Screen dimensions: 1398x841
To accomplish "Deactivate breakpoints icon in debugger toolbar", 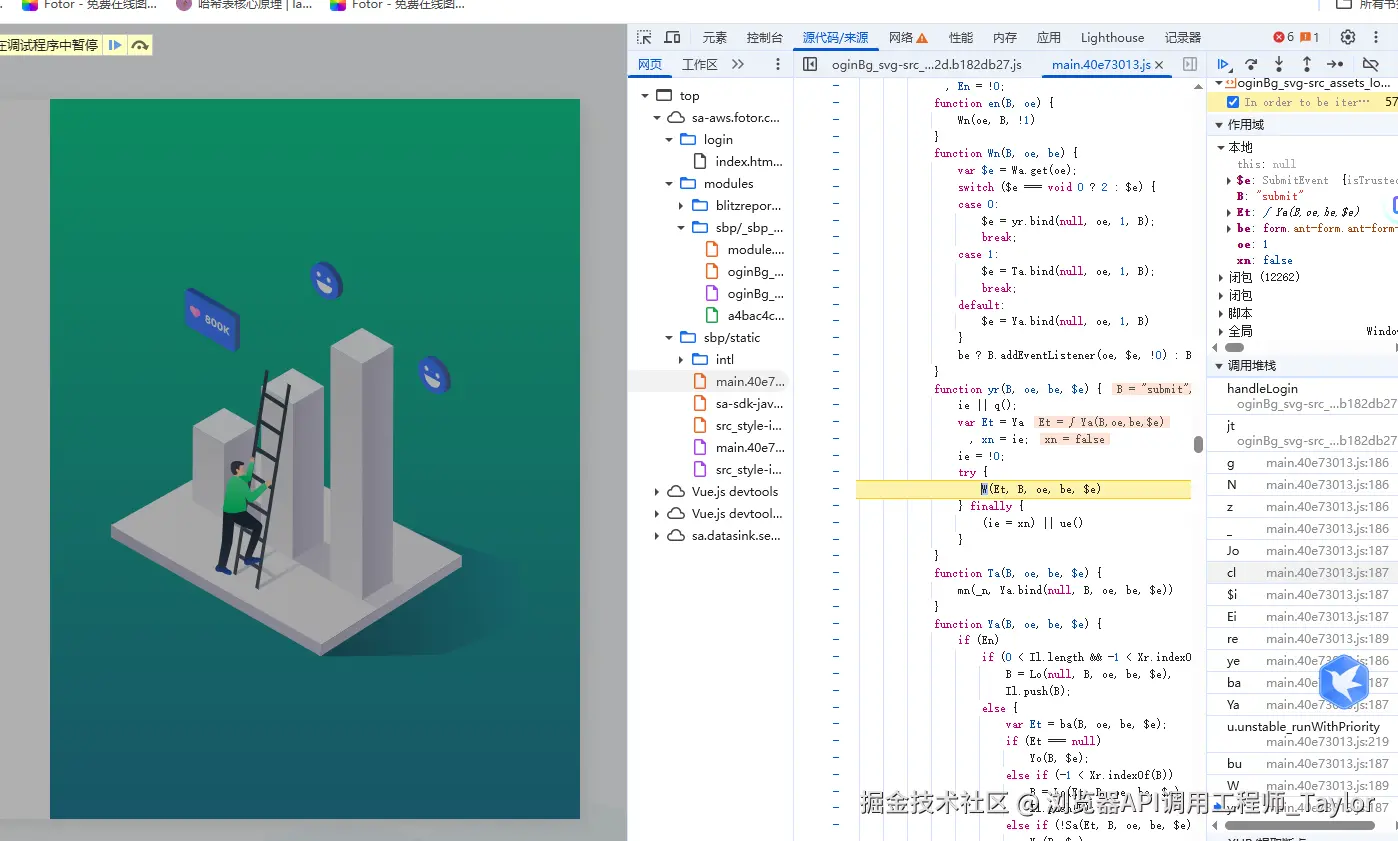I will (1370, 64).
